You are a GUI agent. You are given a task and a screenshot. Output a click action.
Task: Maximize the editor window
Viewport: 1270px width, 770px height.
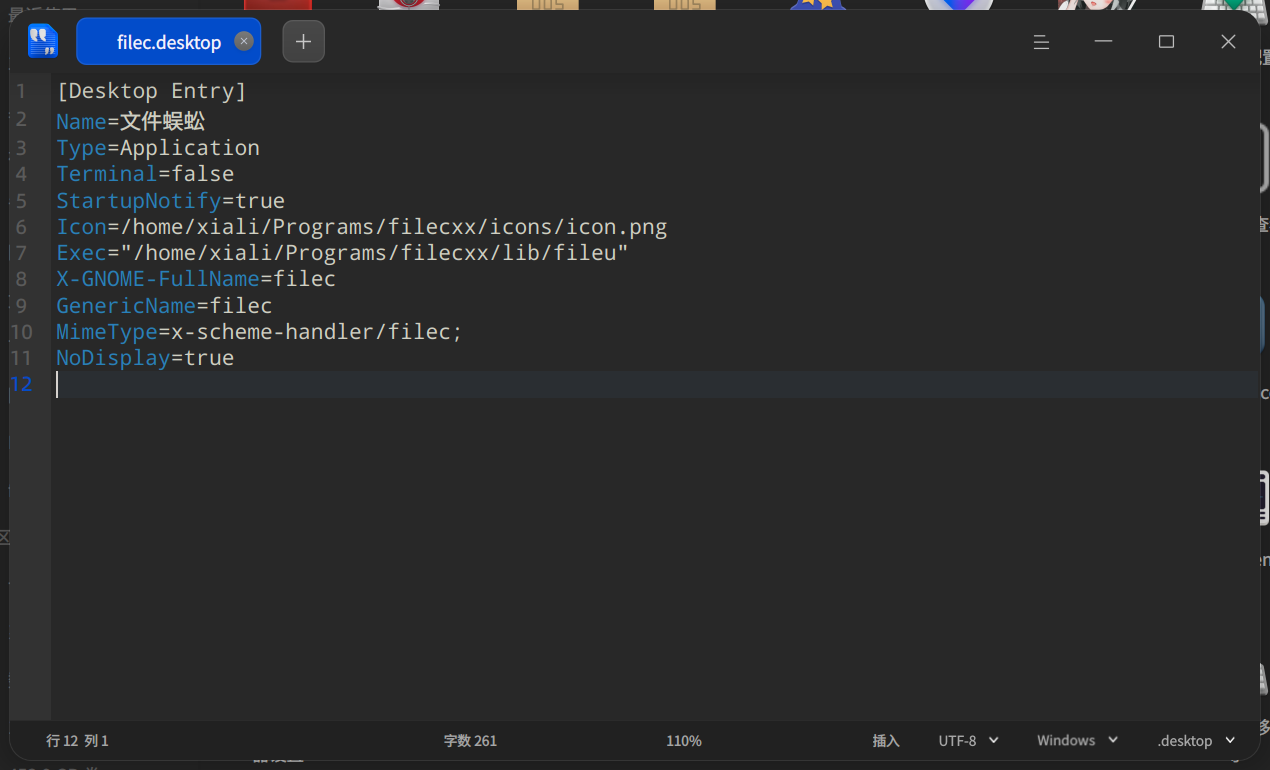pos(1166,42)
